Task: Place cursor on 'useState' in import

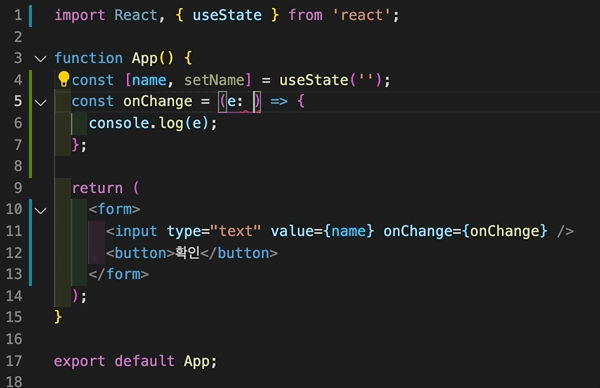Action: (227, 15)
